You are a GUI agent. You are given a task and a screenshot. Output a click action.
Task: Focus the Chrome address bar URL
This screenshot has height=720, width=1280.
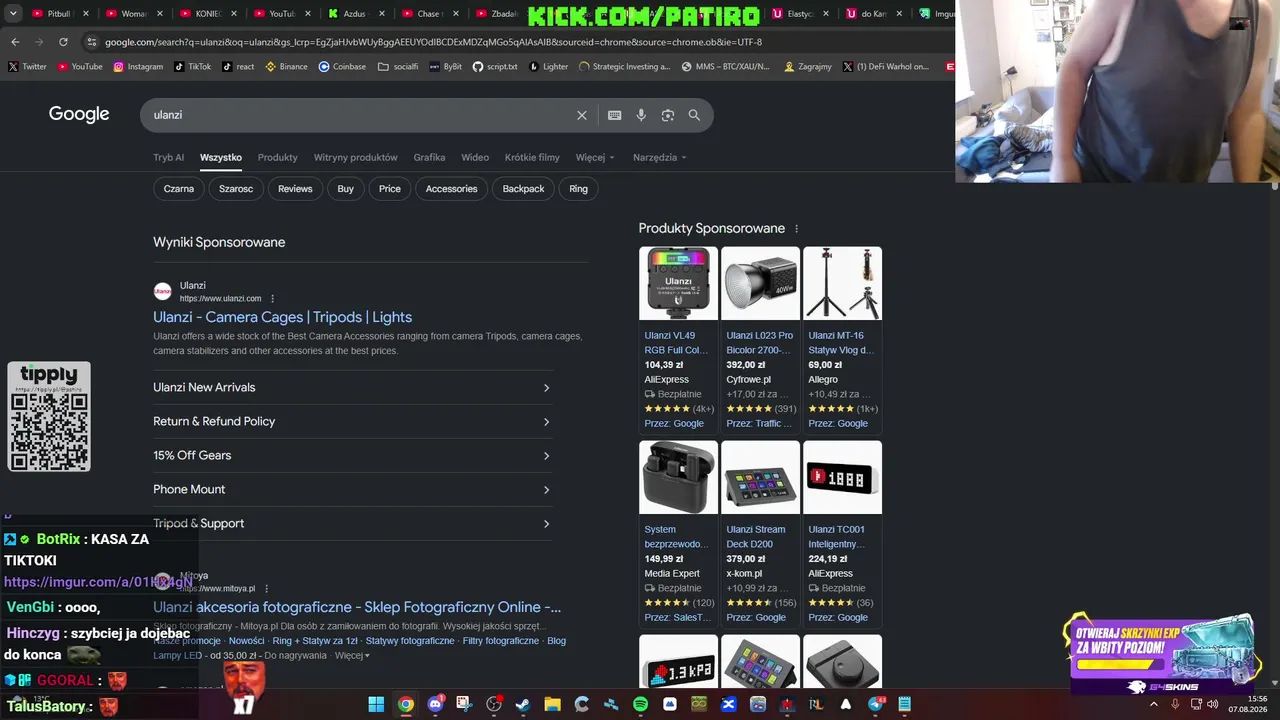point(433,42)
